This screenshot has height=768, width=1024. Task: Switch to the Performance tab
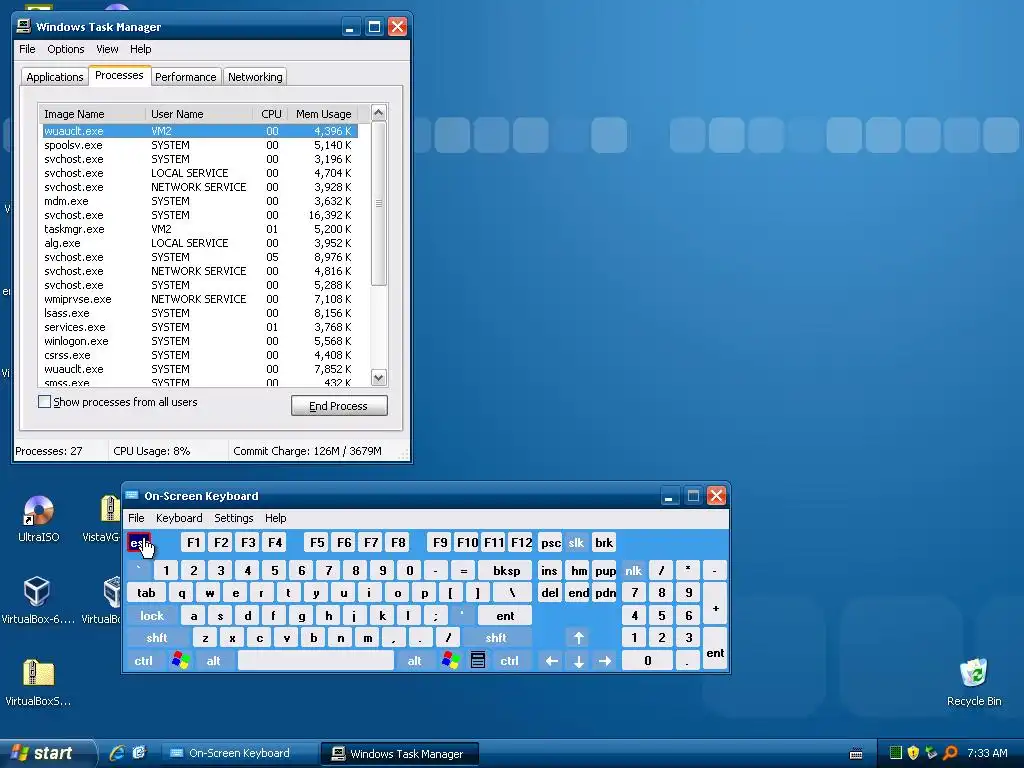[185, 77]
